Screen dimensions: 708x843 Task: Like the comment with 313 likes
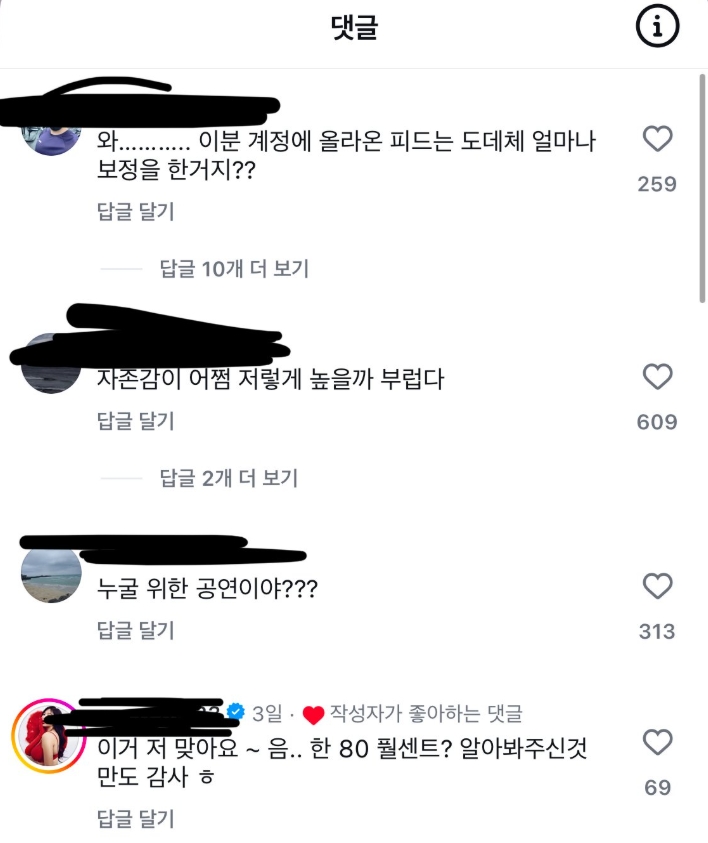point(657,585)
